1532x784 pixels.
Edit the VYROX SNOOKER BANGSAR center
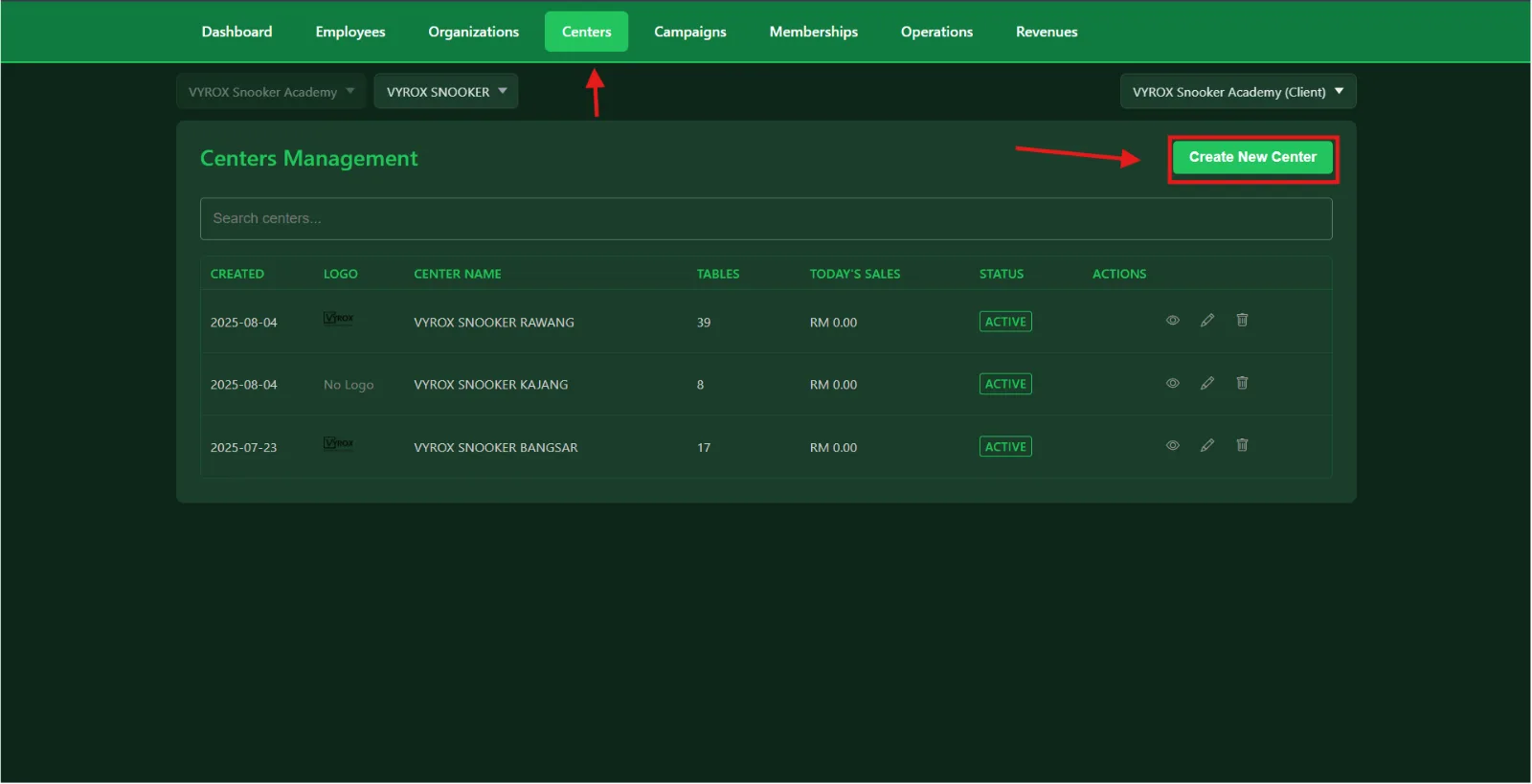1207,445
